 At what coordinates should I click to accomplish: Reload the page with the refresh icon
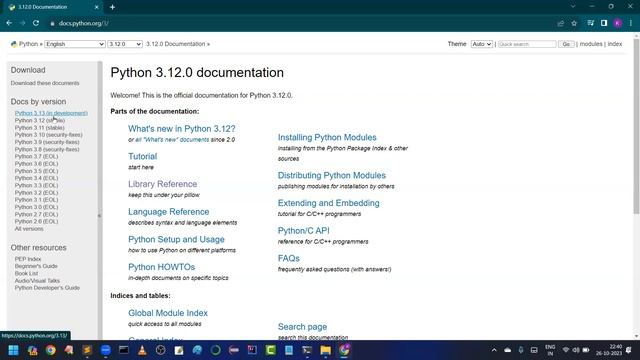36,23
